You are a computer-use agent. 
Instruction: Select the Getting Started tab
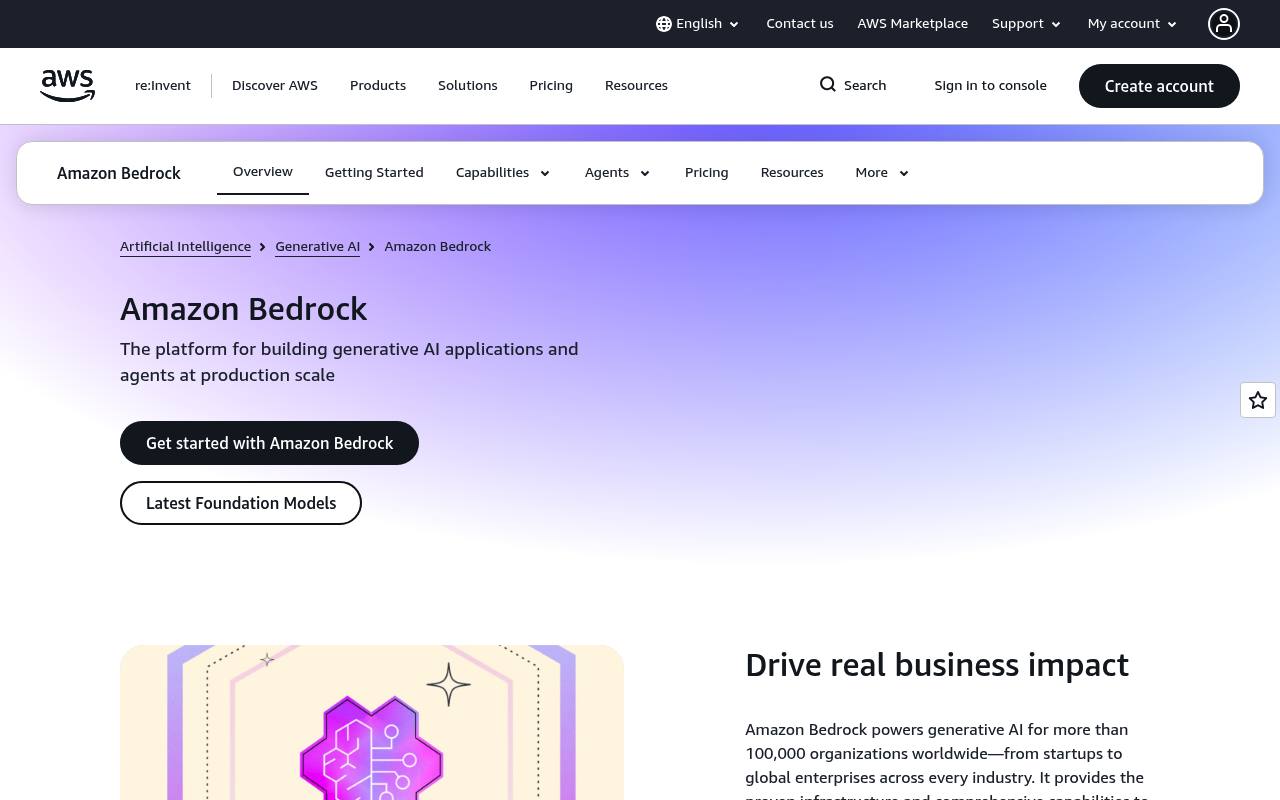coord(374,173)
